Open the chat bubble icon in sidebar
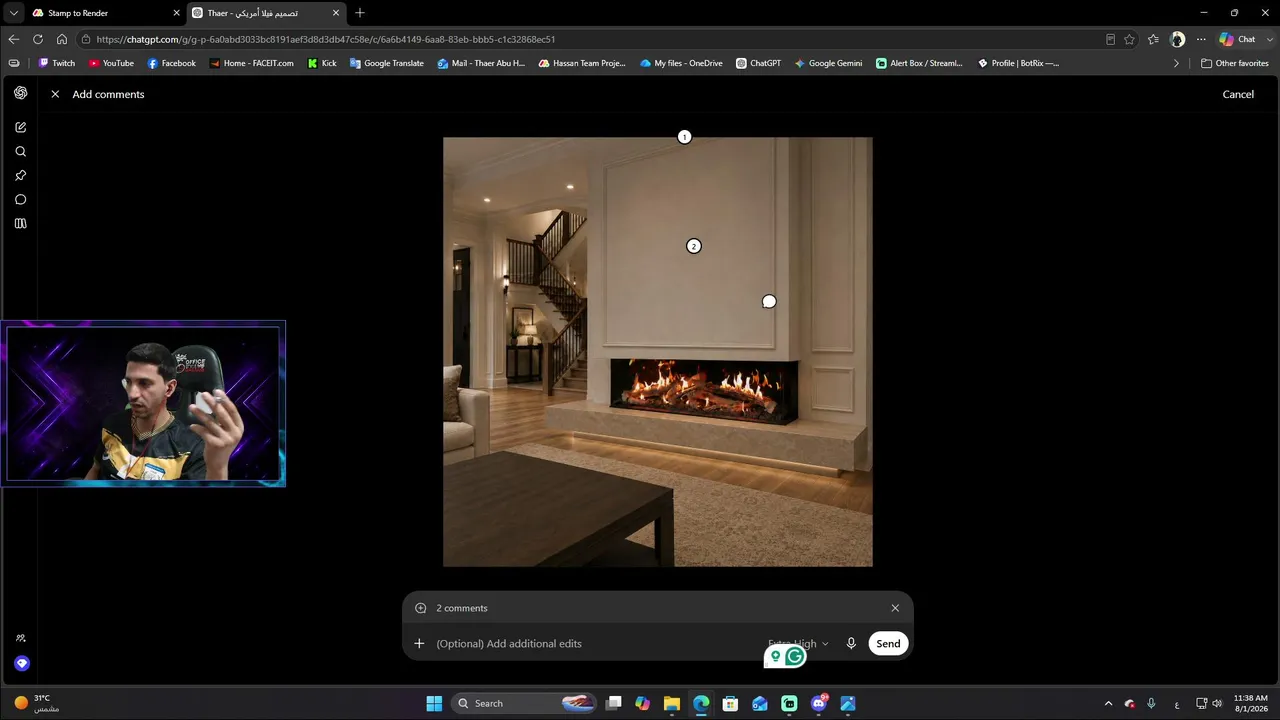This screenshot has height=720, width=1280. click(20, 199)
